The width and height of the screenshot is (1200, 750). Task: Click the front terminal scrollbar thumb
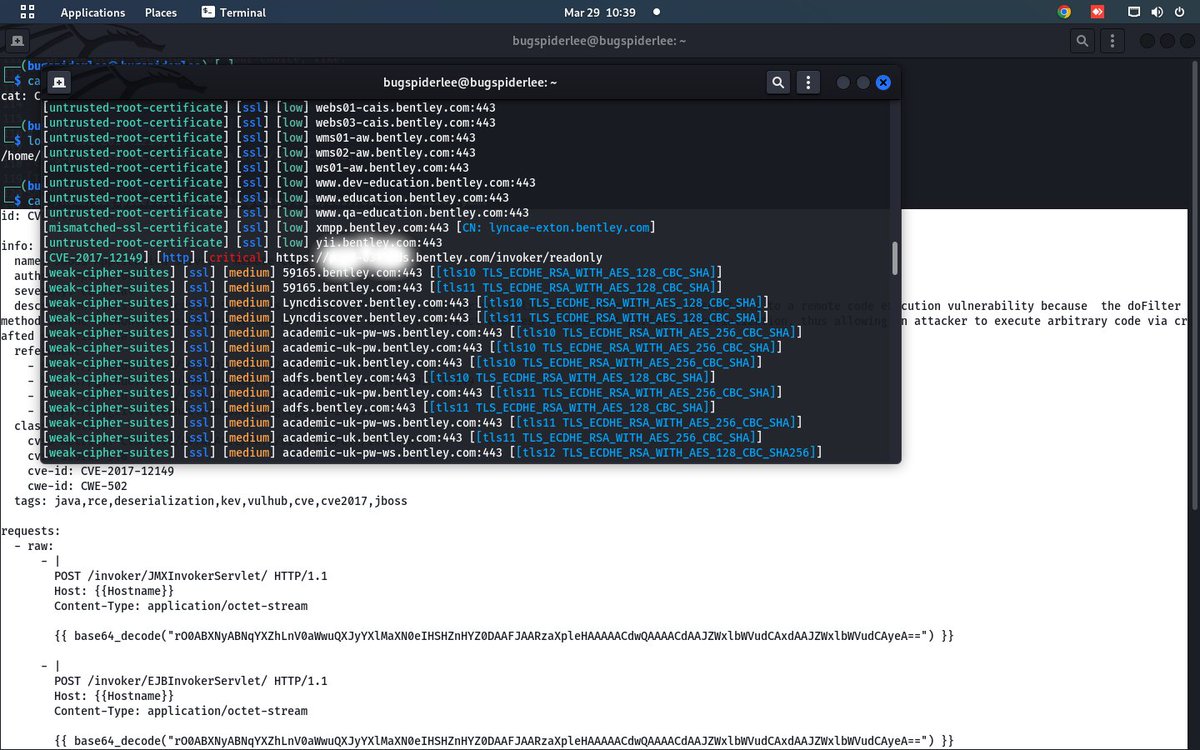[896, 257]
